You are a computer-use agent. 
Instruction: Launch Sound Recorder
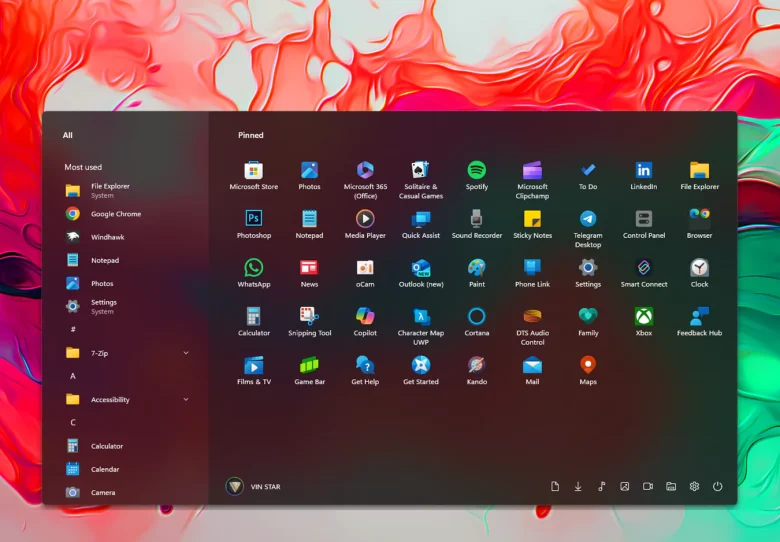pos(477,224)
